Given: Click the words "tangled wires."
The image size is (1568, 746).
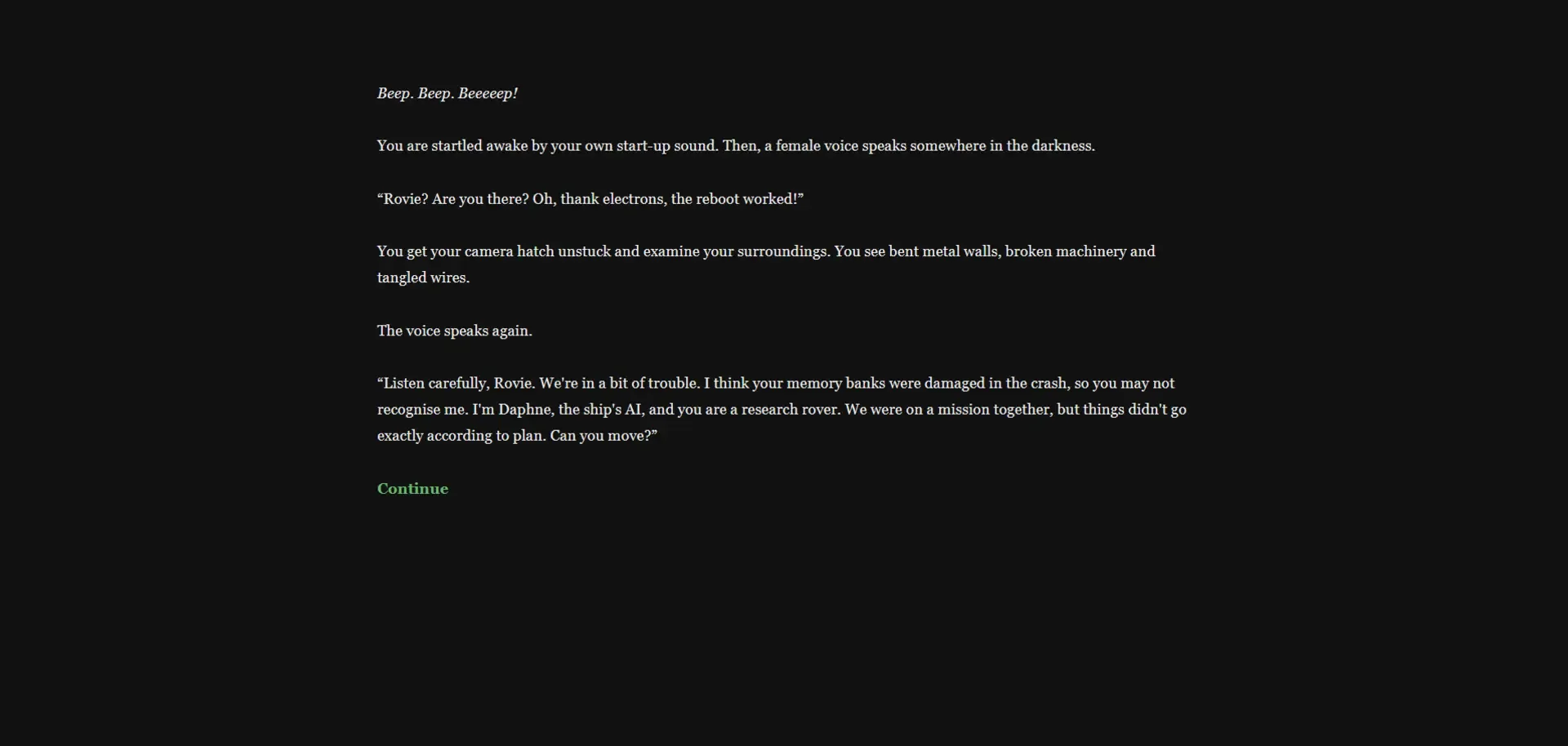Looking at the screenshot, I should coord(423,278).
